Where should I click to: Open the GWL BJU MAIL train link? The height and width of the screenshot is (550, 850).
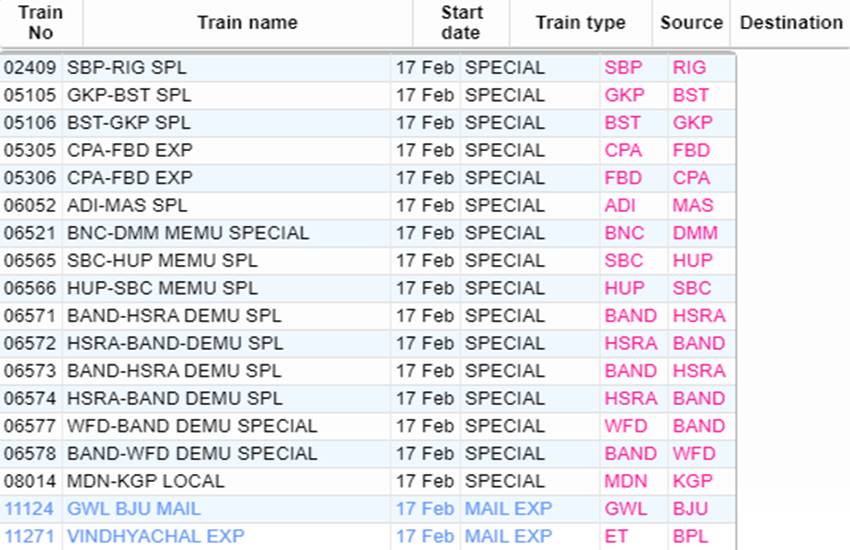pos(134,509)
